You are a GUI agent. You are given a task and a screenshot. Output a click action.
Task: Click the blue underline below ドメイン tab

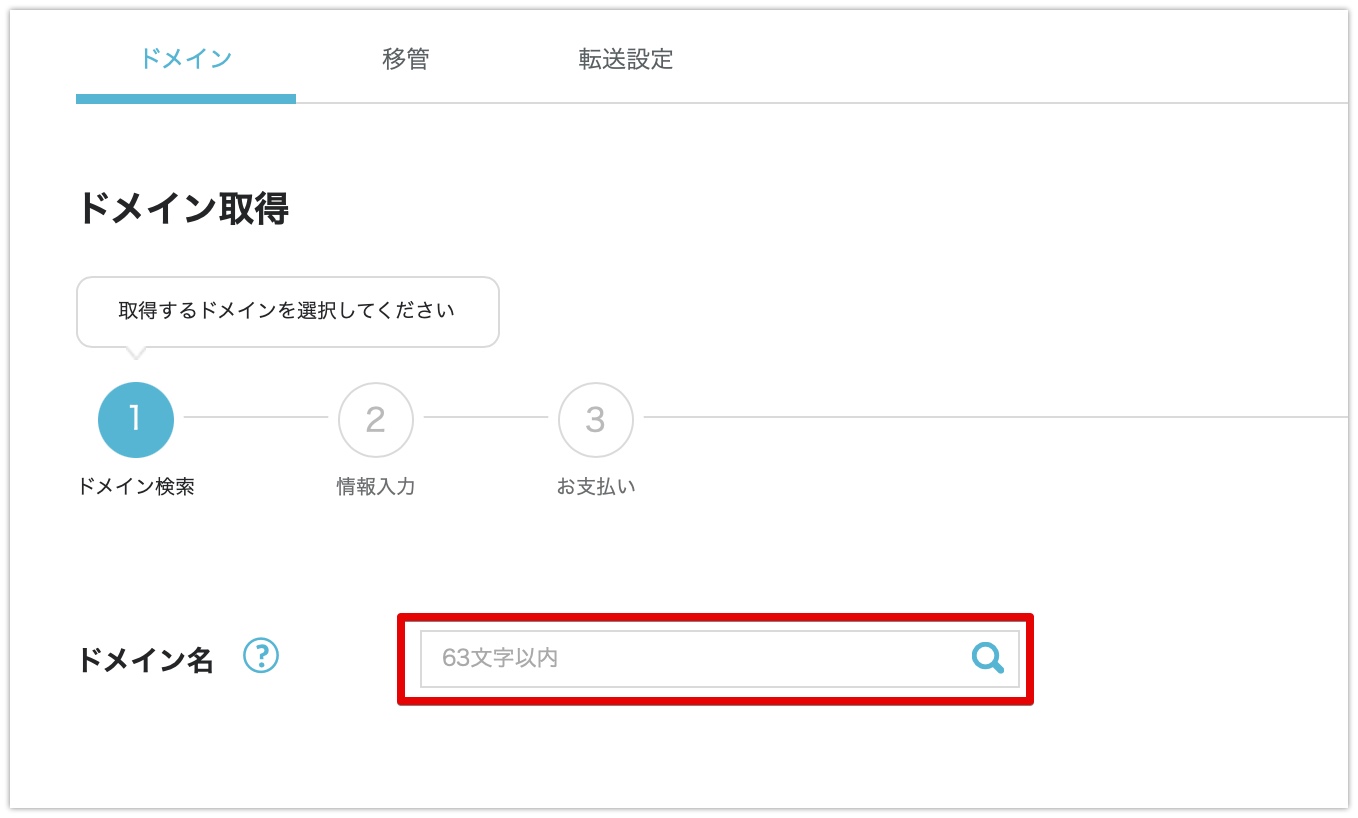tap(186, 99)
